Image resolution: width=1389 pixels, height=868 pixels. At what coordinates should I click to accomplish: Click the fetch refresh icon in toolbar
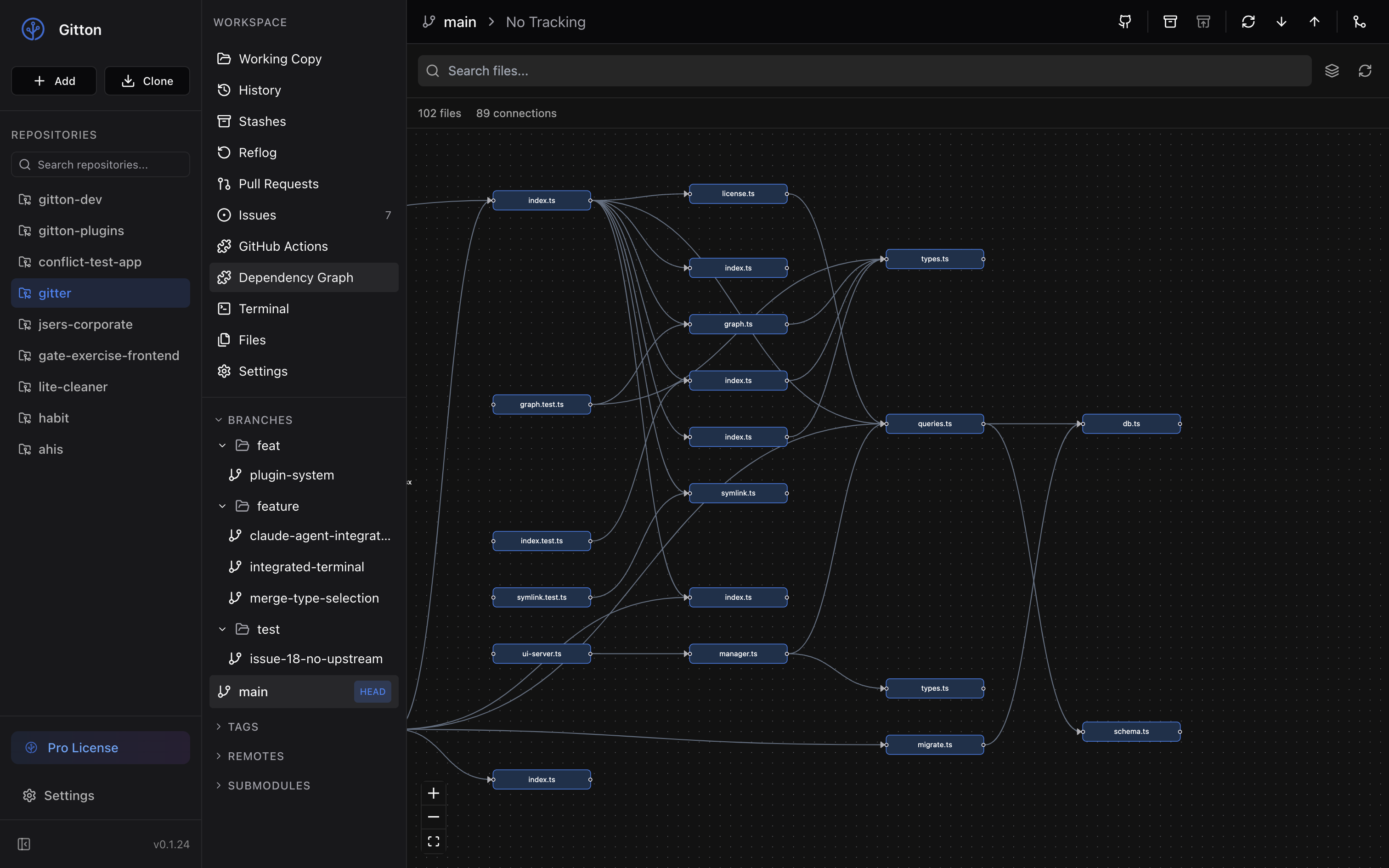(x=1248, y=22)
